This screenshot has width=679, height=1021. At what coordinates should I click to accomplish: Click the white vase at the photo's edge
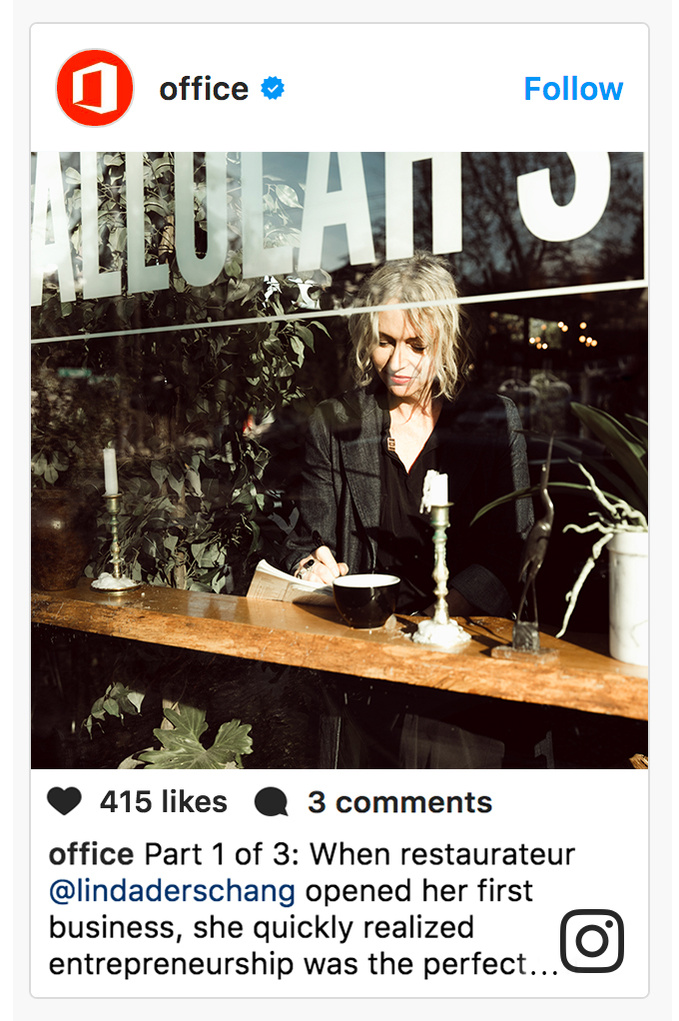click(x=628, y=598)
